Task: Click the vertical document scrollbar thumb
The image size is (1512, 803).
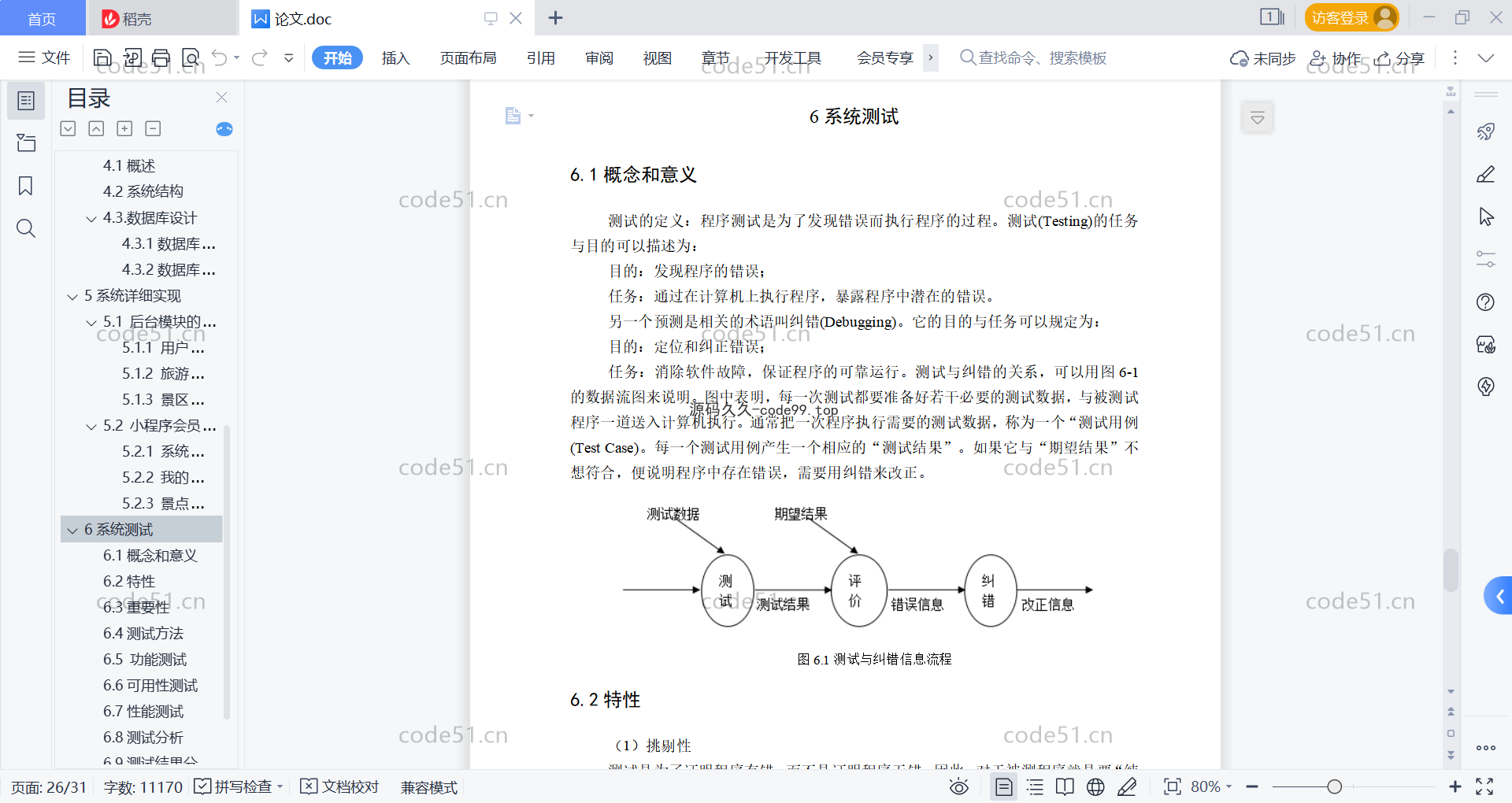Action: [1451, 570]
